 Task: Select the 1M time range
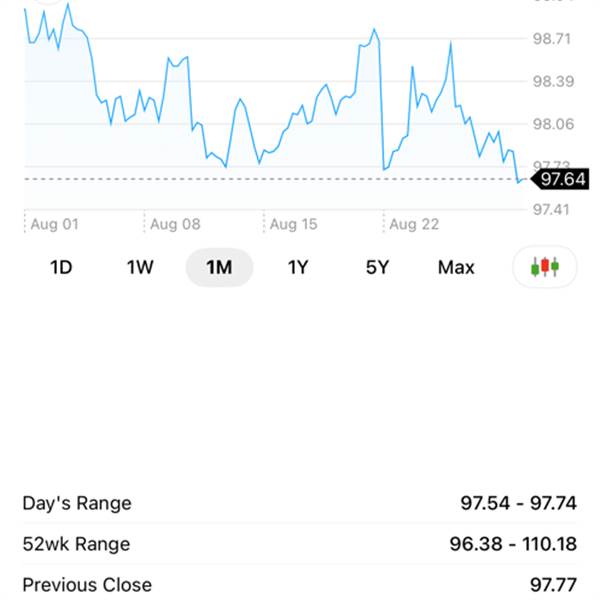pos(219,267)
